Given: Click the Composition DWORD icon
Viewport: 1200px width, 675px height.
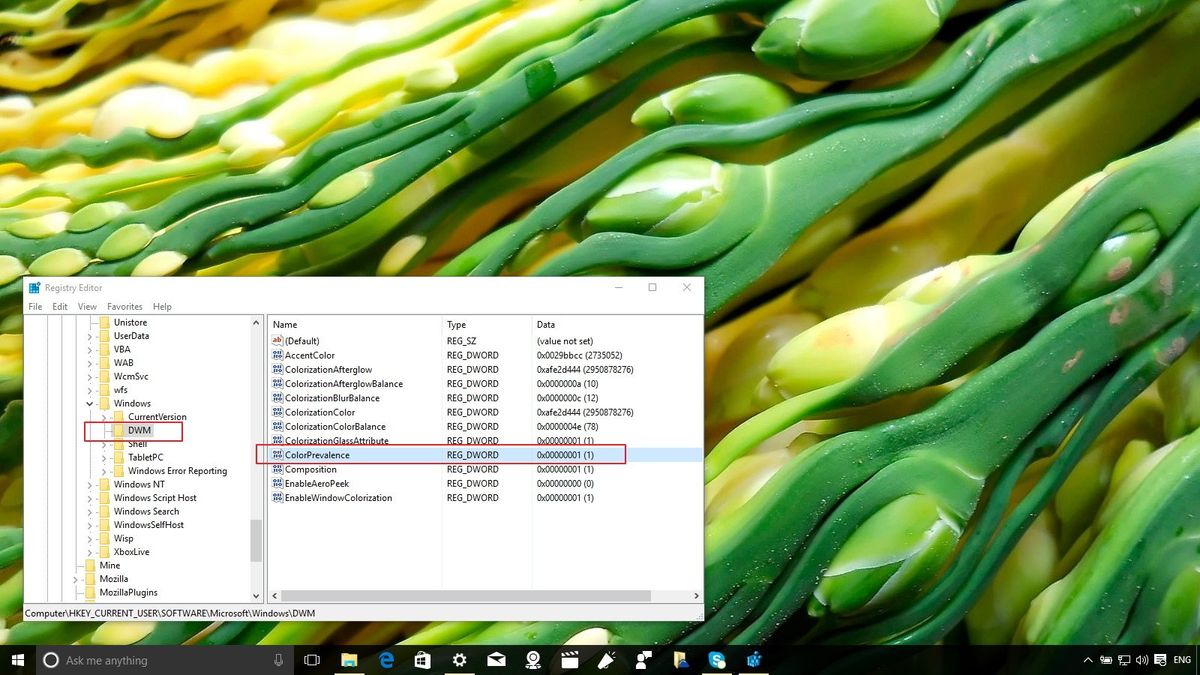Looking at the screenshot, I should (x=280, y=469).
